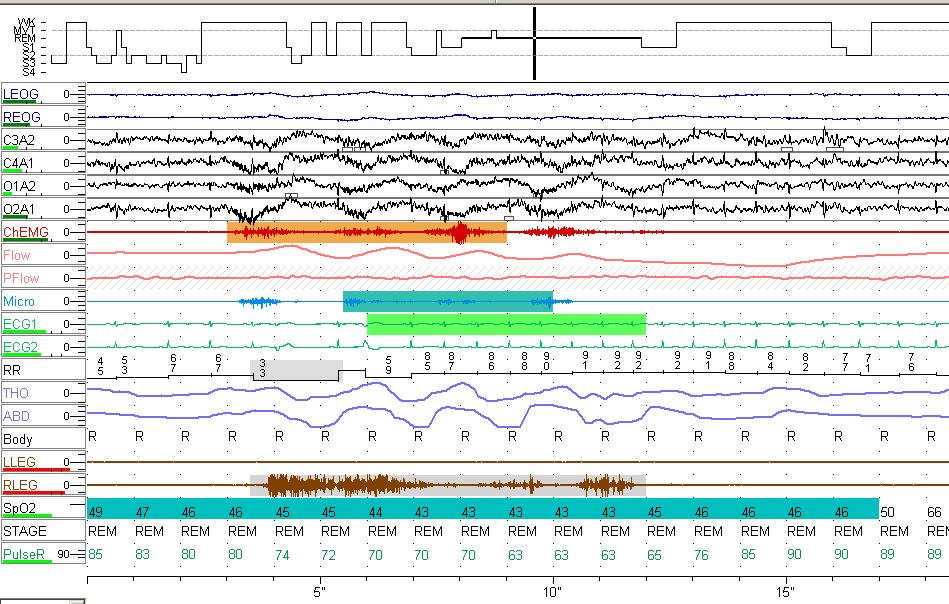Click the PulseR value 65

654,554
